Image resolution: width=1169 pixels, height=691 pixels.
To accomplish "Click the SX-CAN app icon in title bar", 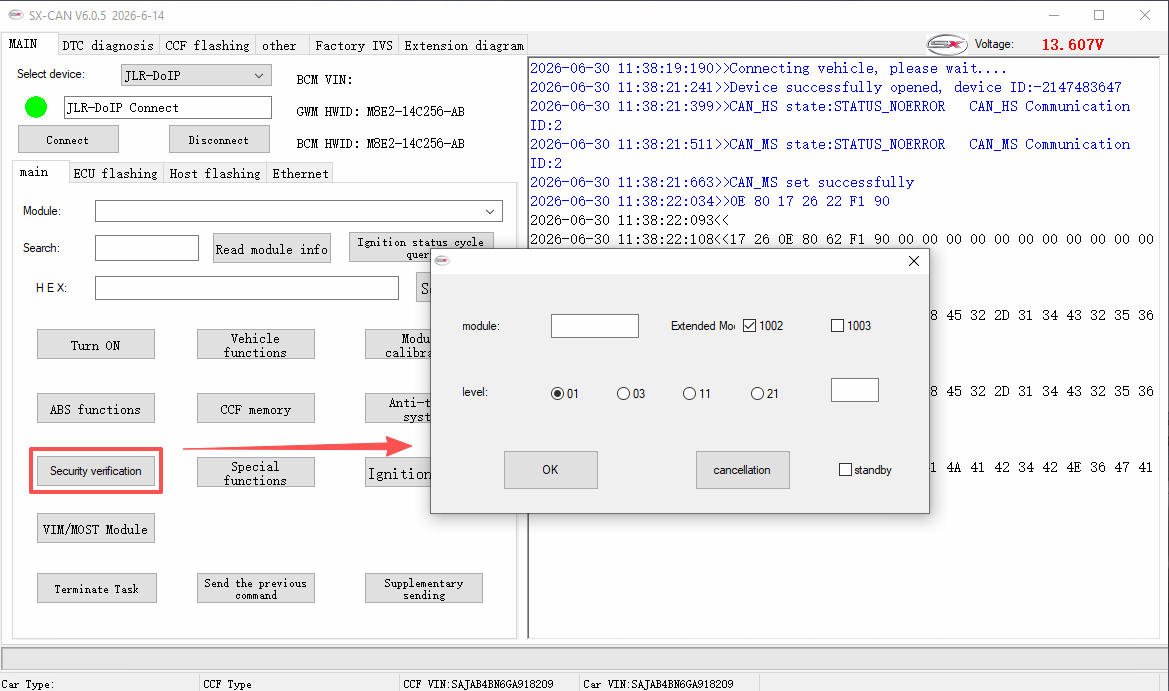I will [x=15, y=15].
